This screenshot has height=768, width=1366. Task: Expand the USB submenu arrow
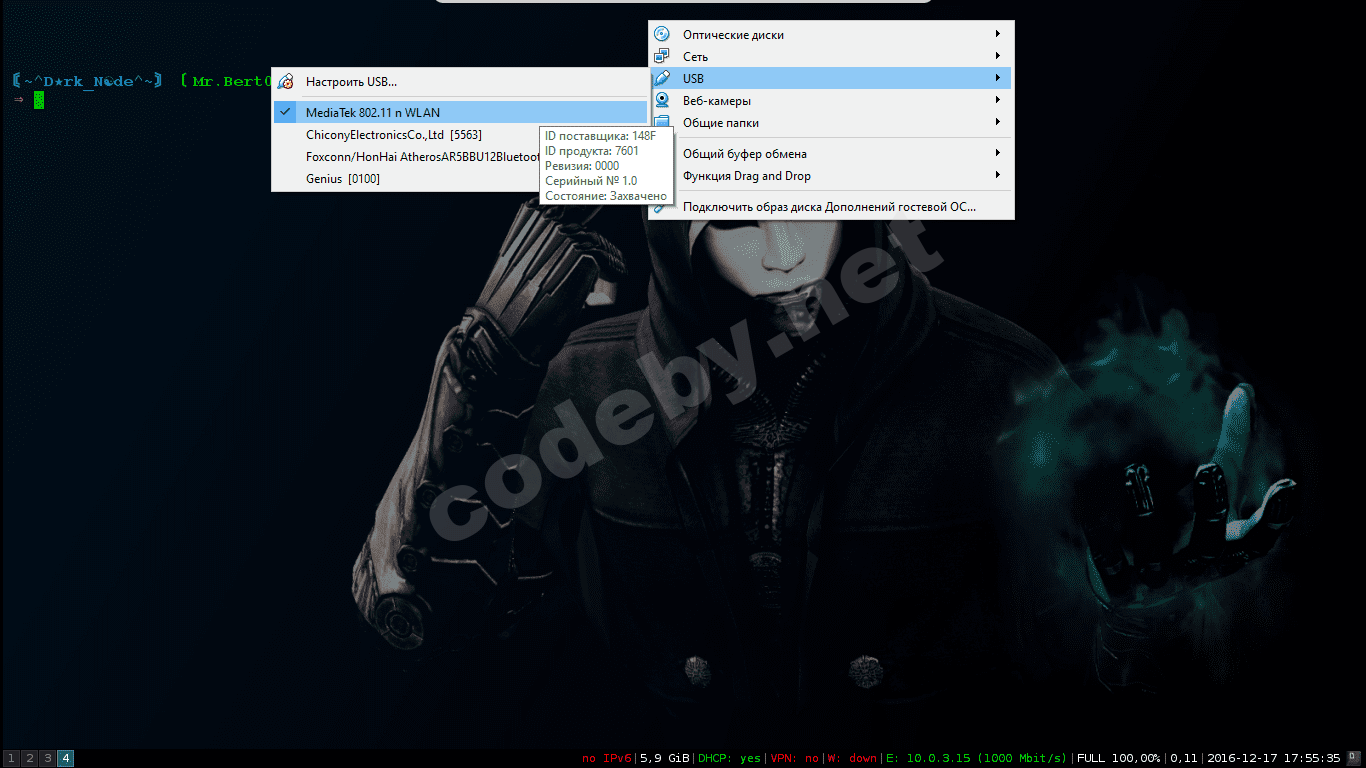pyautogui.click(x=998, y=78)
